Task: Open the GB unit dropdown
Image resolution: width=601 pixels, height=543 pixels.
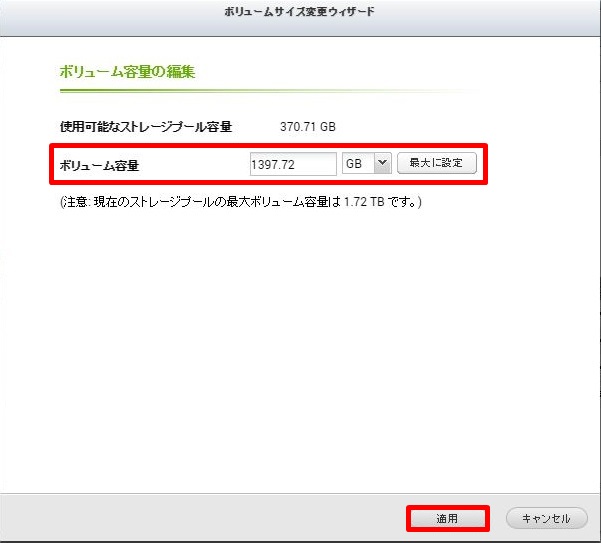Action: point(366,163)
